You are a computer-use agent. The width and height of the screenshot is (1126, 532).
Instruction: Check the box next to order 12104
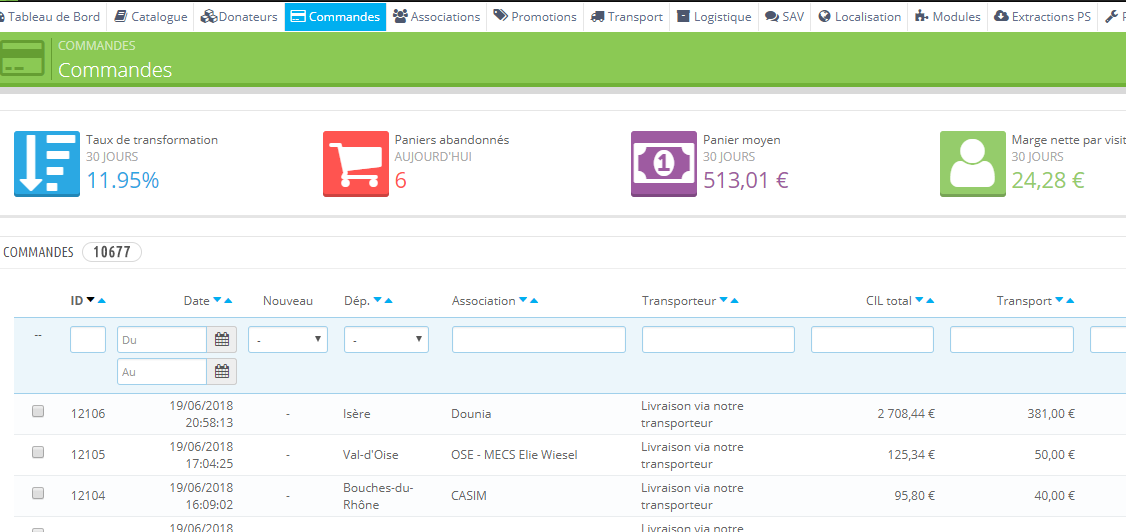tap(38, 493)
